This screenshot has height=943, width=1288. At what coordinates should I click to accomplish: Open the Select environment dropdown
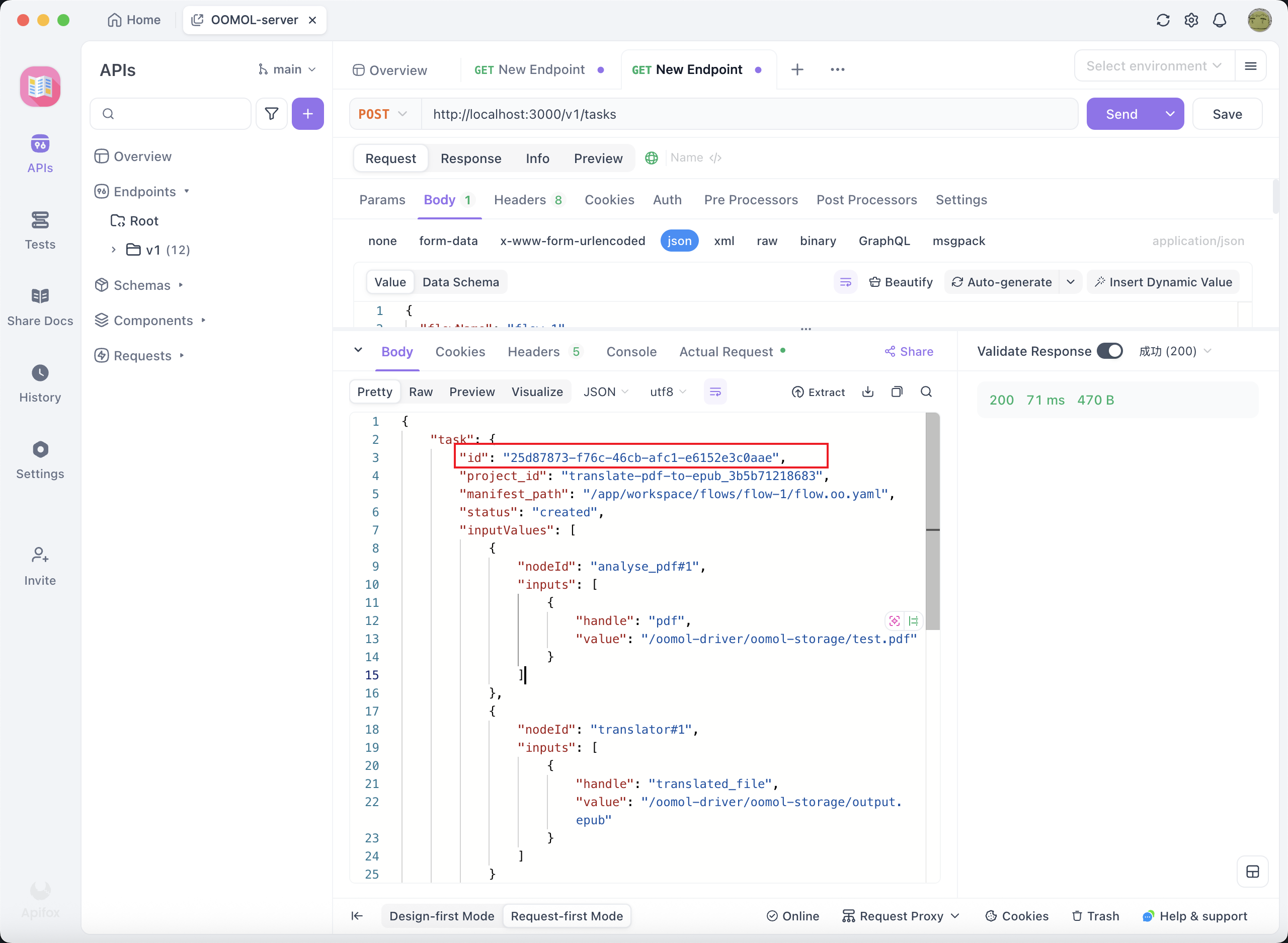click(1153, 66)
